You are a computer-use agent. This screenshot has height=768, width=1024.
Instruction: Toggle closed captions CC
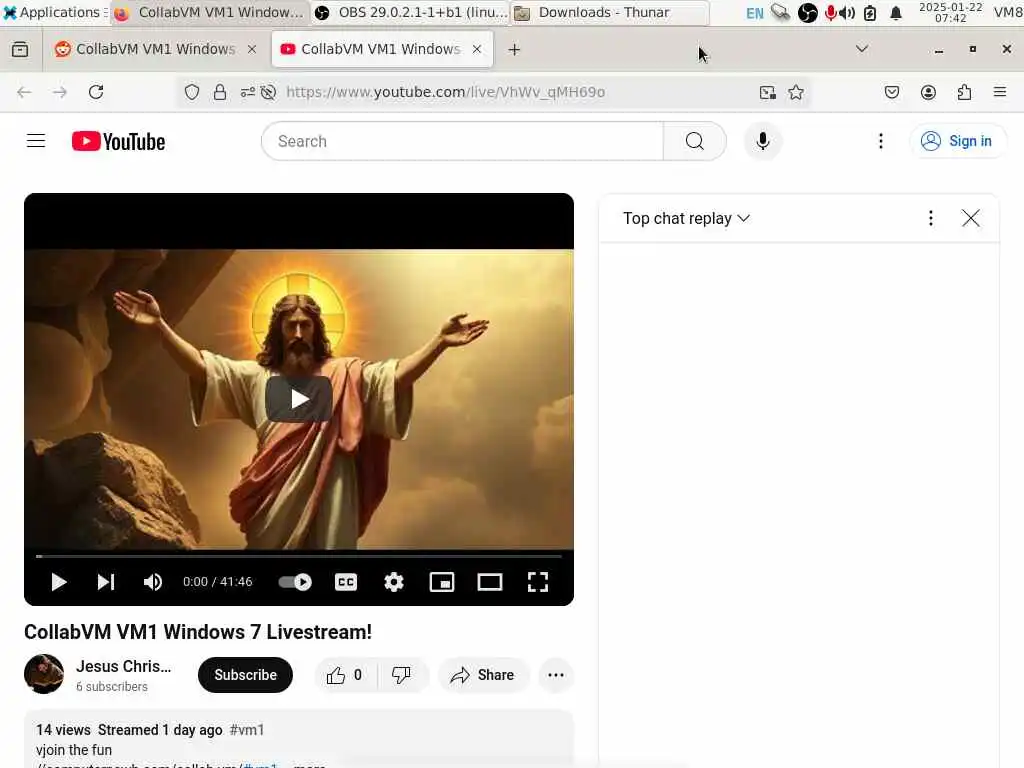345,582
